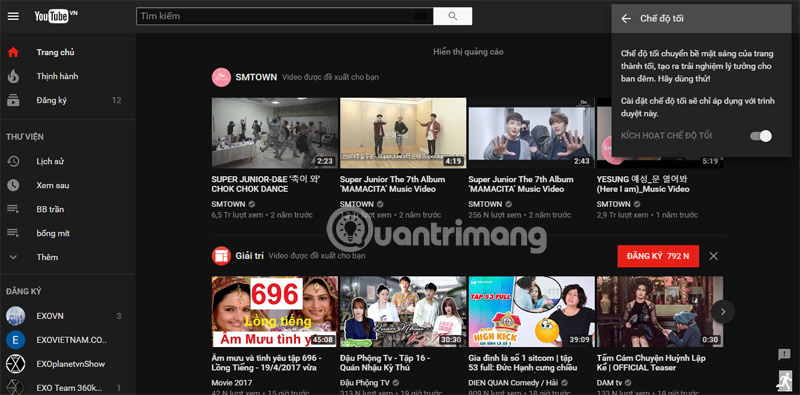
Task: Open Gia đình là số 1 sitcom title
Action: (522, 363)
